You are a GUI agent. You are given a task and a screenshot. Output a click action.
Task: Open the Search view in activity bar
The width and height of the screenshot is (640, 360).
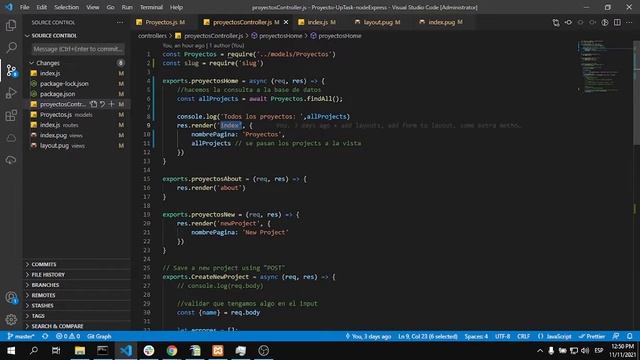tap(11, 47)
